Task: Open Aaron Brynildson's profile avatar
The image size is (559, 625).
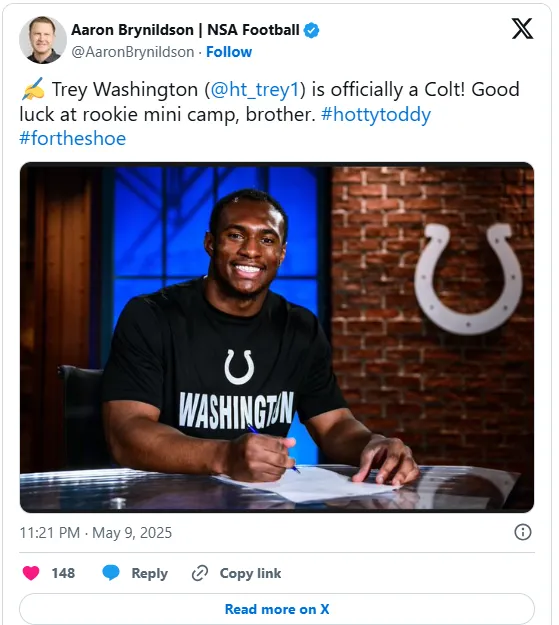Action: click(43, 40)
